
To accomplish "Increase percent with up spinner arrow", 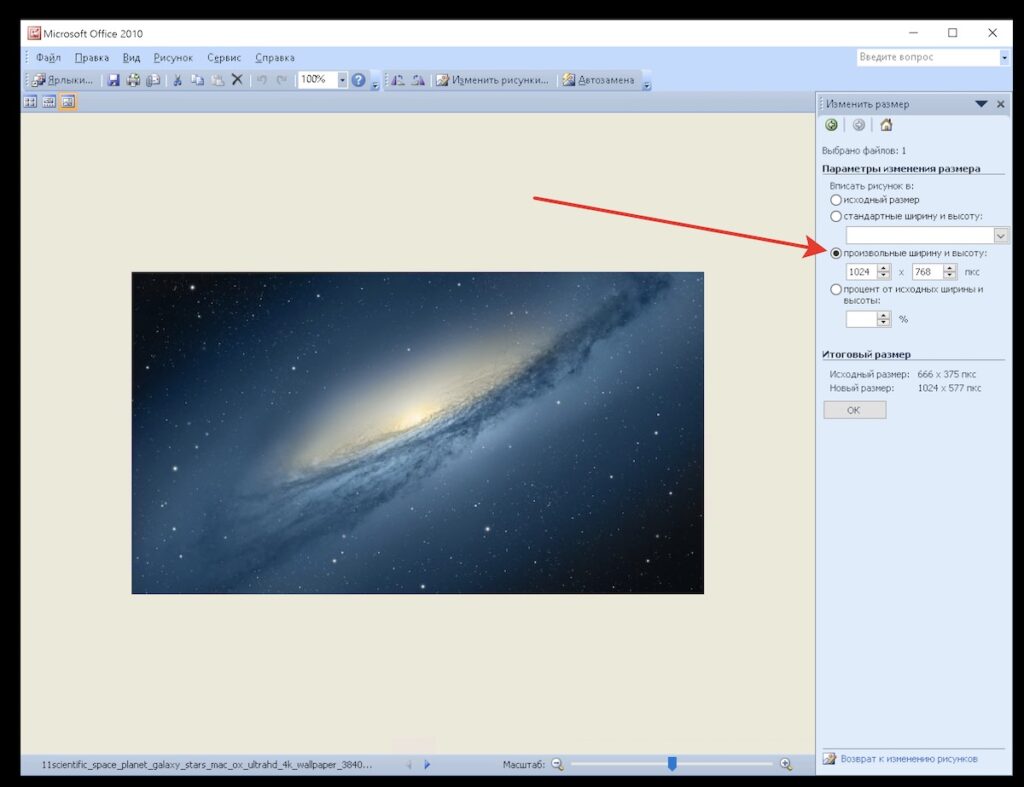I will click(884, 315).
